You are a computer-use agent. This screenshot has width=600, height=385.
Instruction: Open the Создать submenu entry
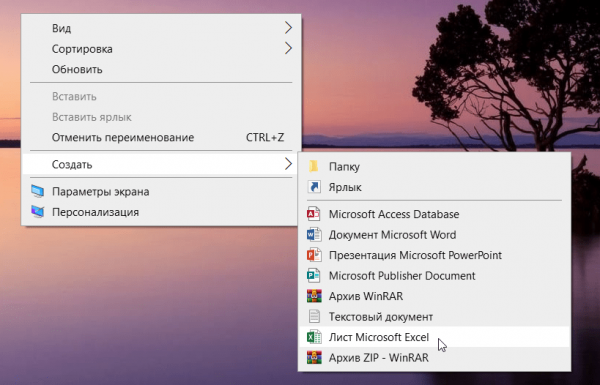point(161,164)
